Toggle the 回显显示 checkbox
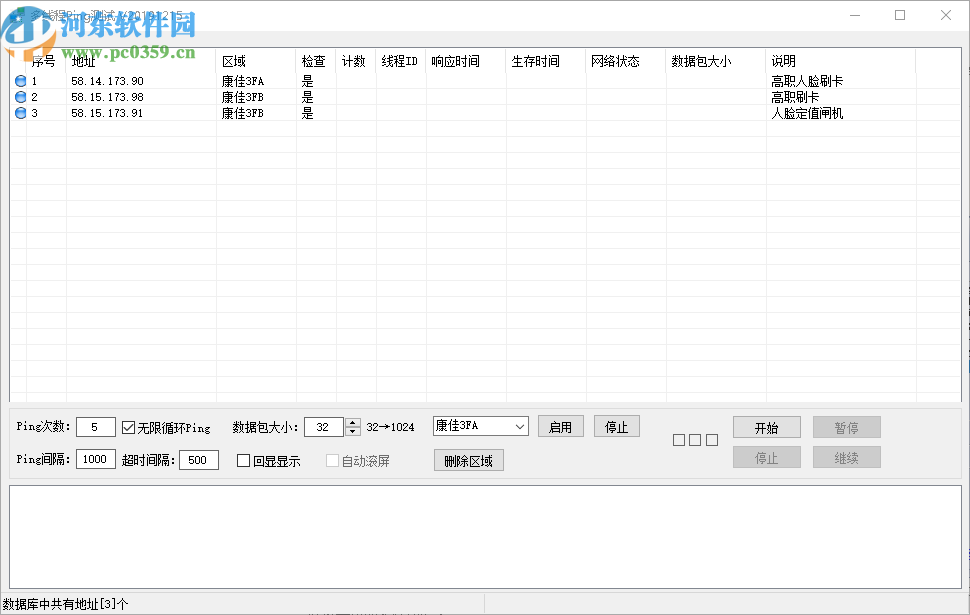970x615 pixels. [x=242, y=460]
